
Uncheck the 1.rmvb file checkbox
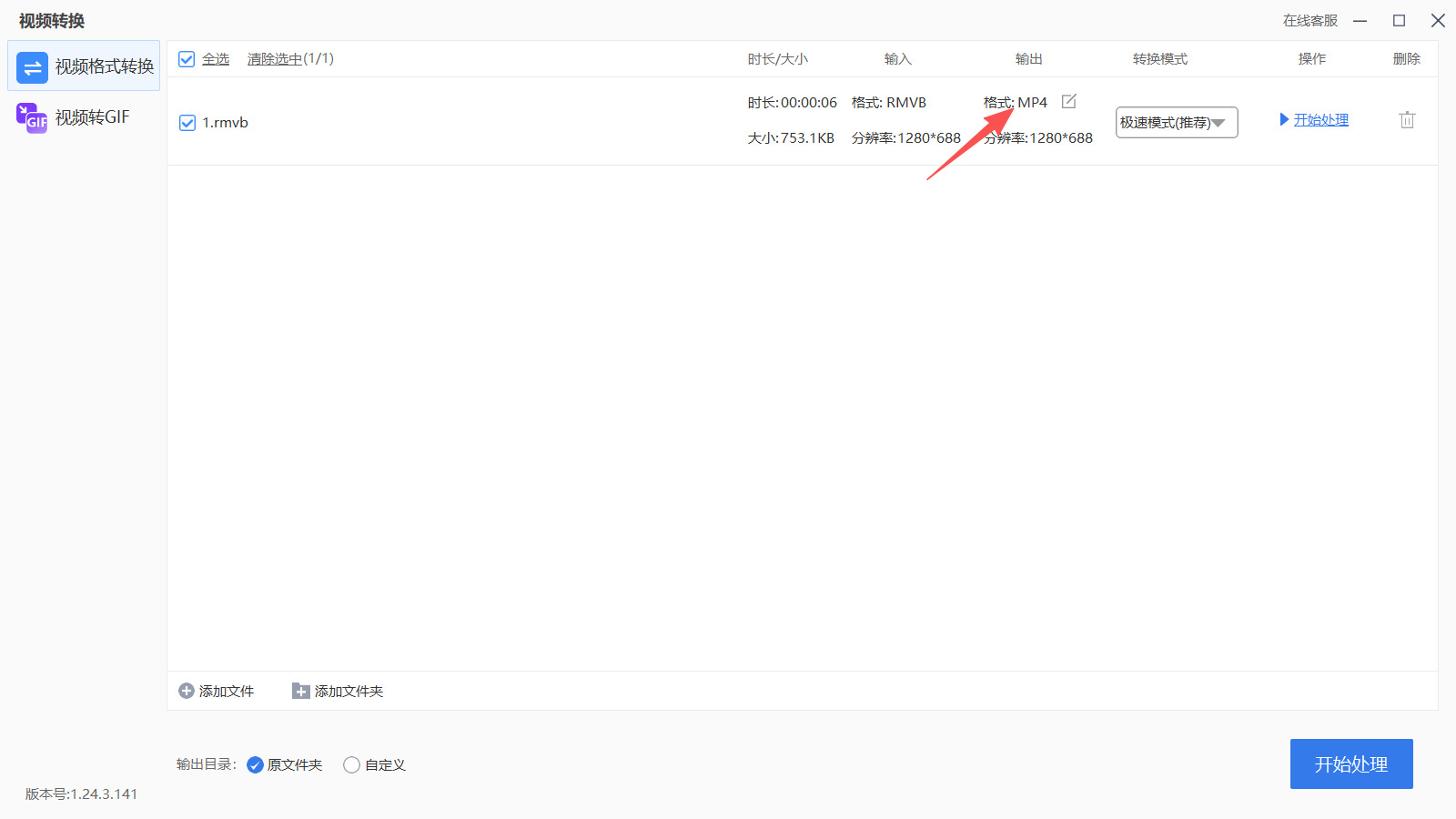point(187,122)
